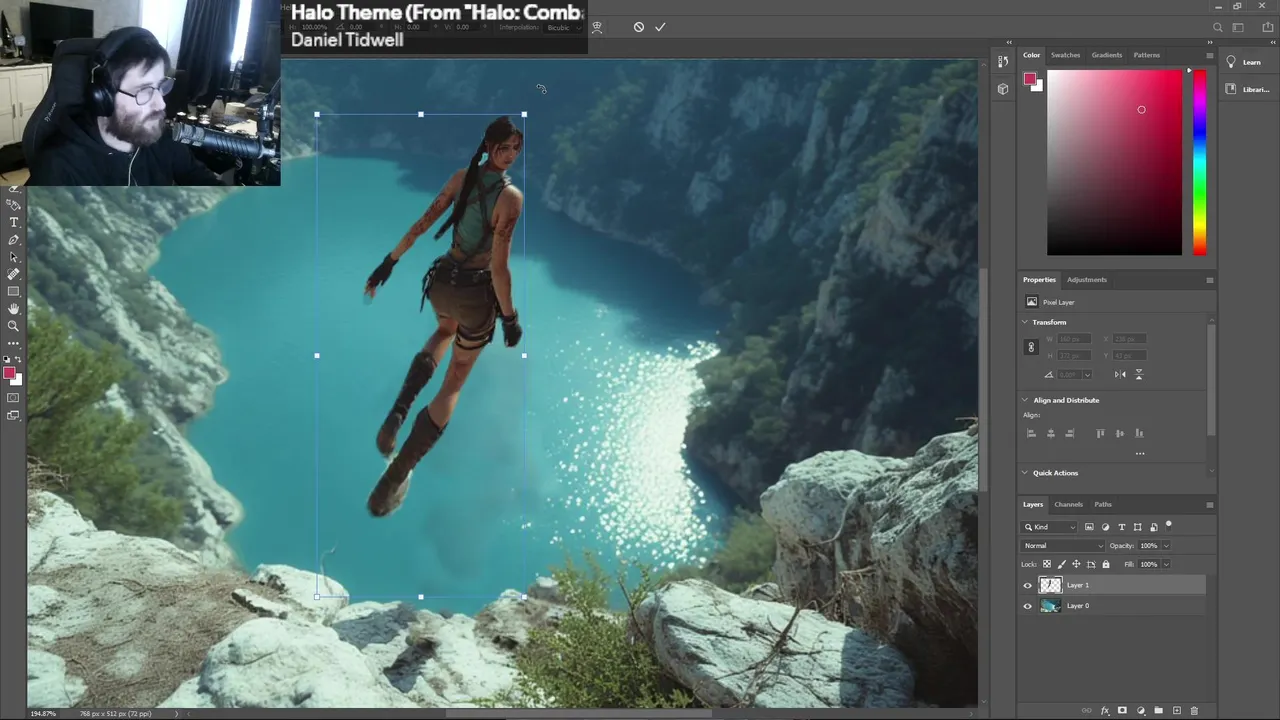Expand the Quick Actions section
1280x720 pixels.
coord(1025,473)
